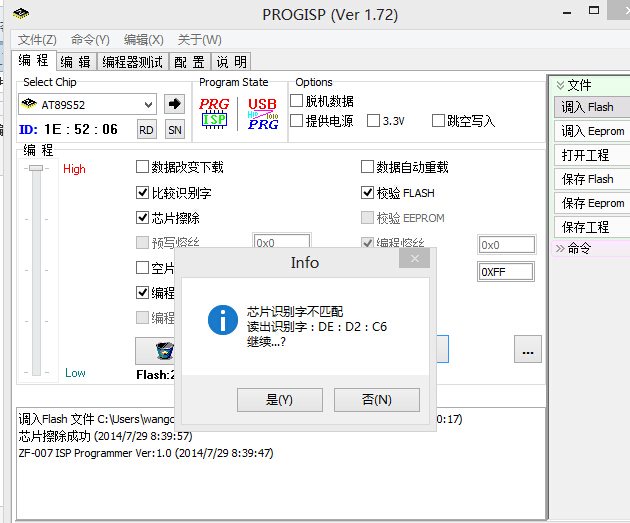Click the High/Low speed slider handle
This screenshot has width=630, height=523.
[x=36, y=169]
